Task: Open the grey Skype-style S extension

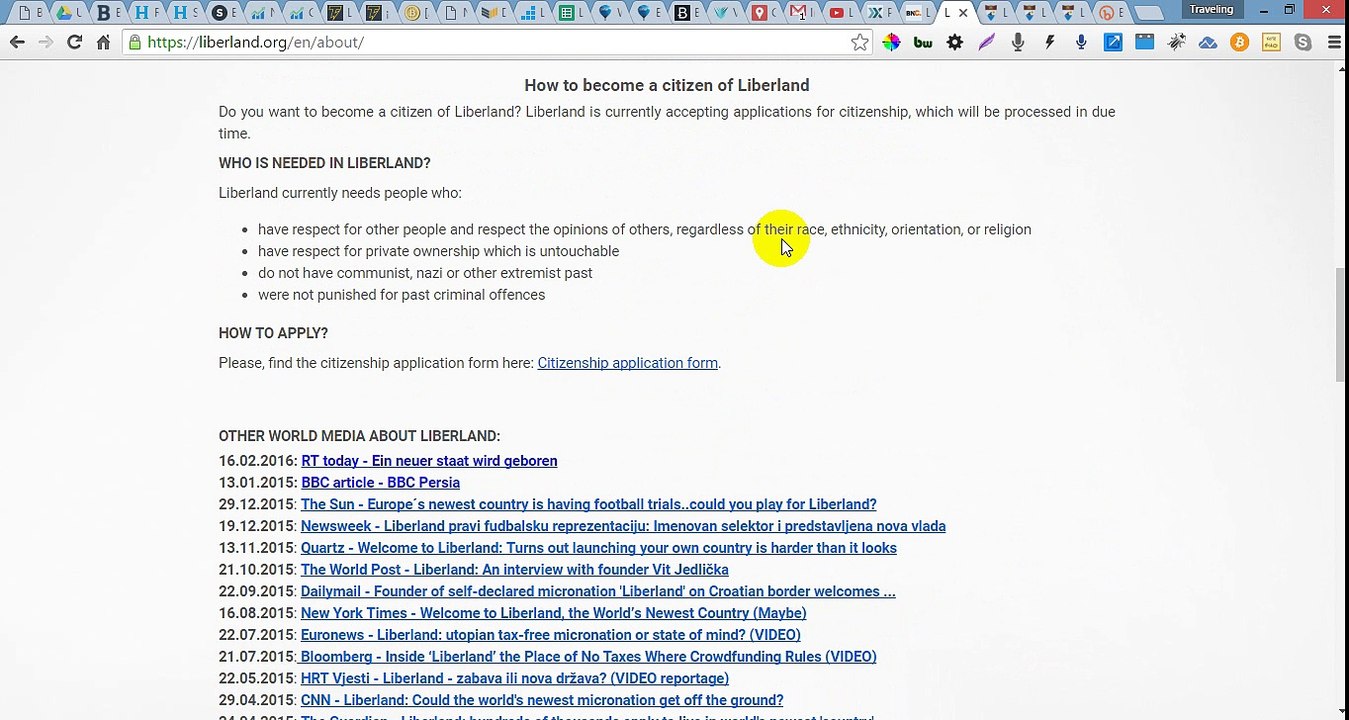Action: tap(1303, 42)
